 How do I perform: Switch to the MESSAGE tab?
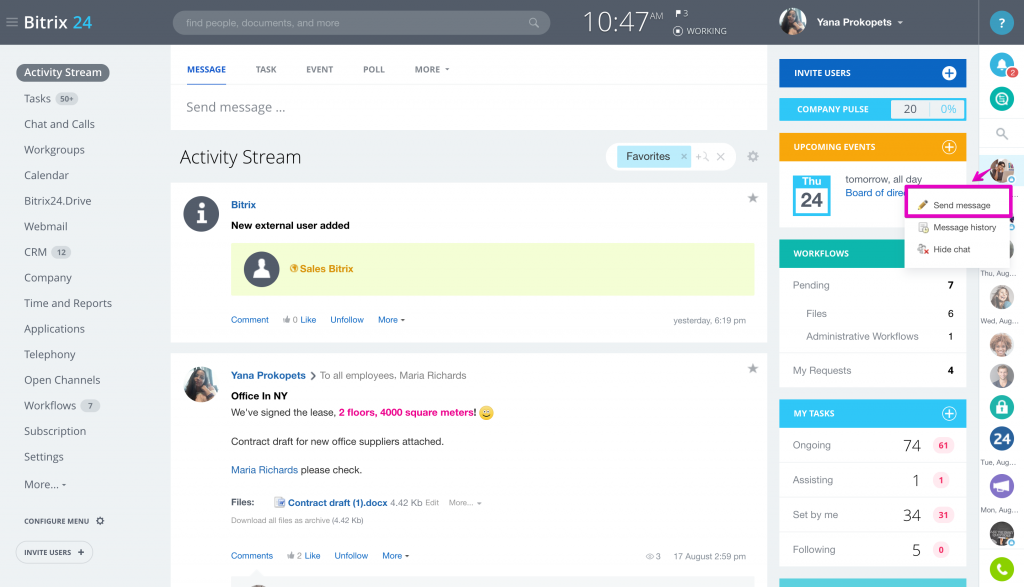206,69
